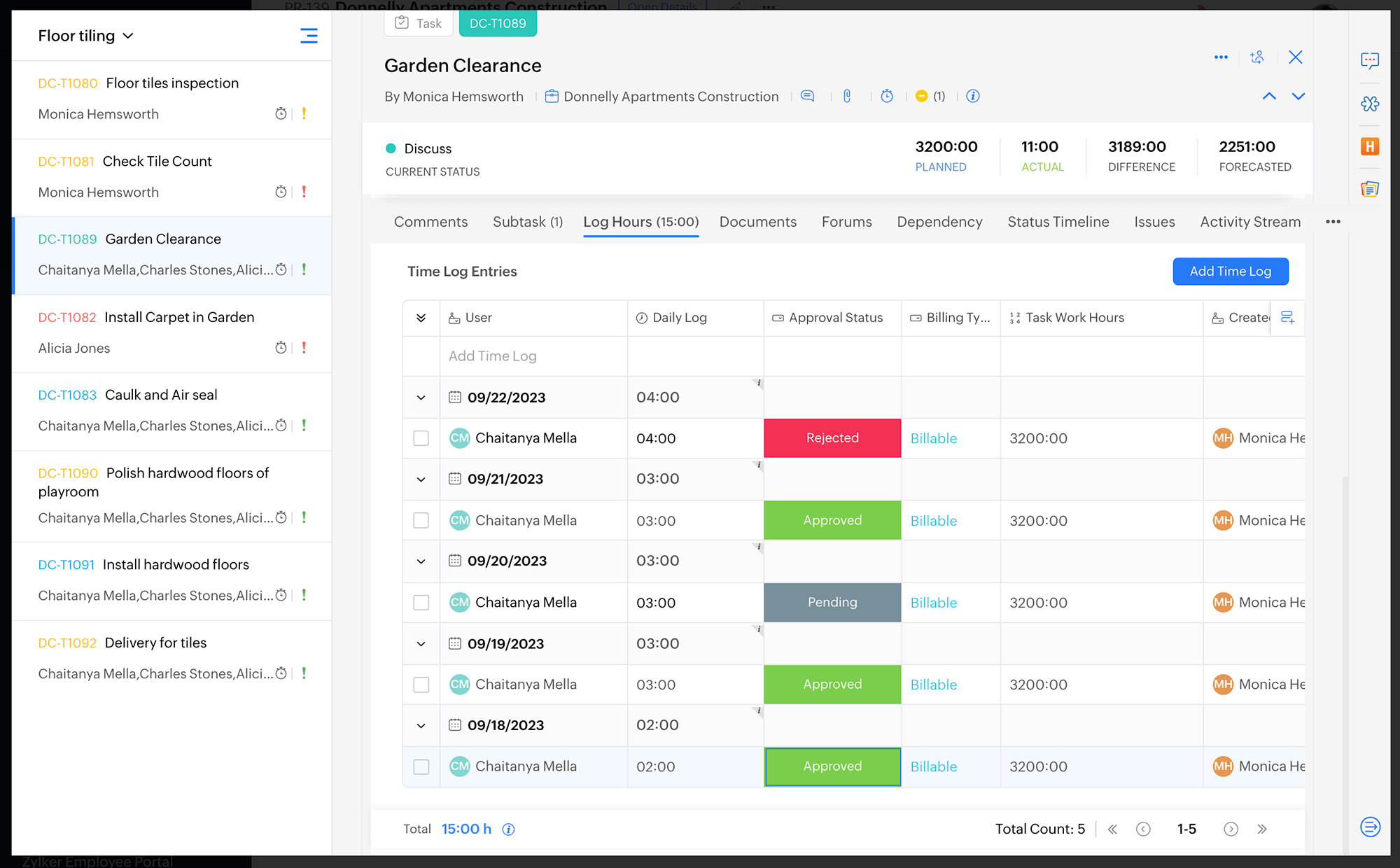
Task: Click the add column icon in table
Action: pyautogui.click(x=1287, y=318)
